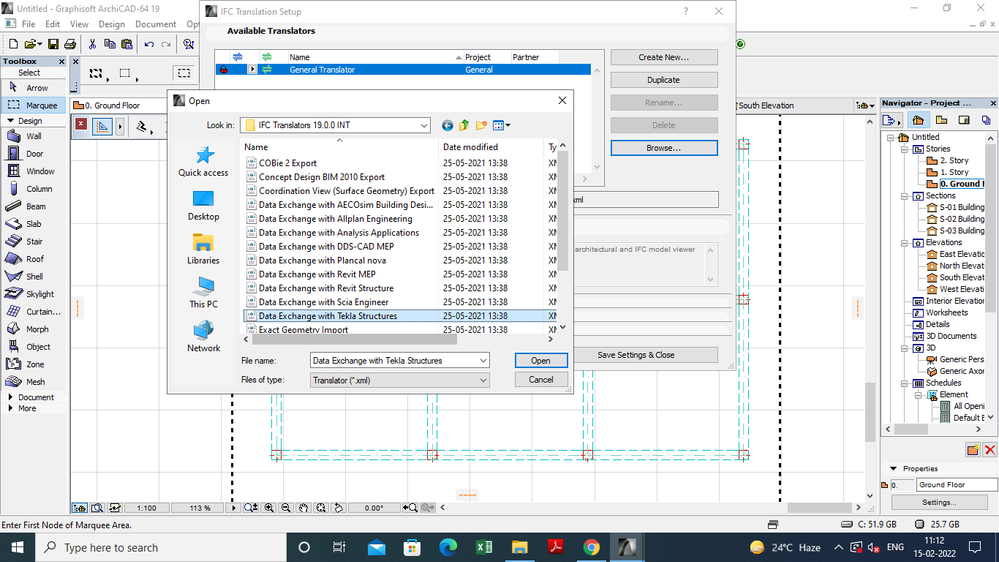Open the View menu

[x=79, y=24]
